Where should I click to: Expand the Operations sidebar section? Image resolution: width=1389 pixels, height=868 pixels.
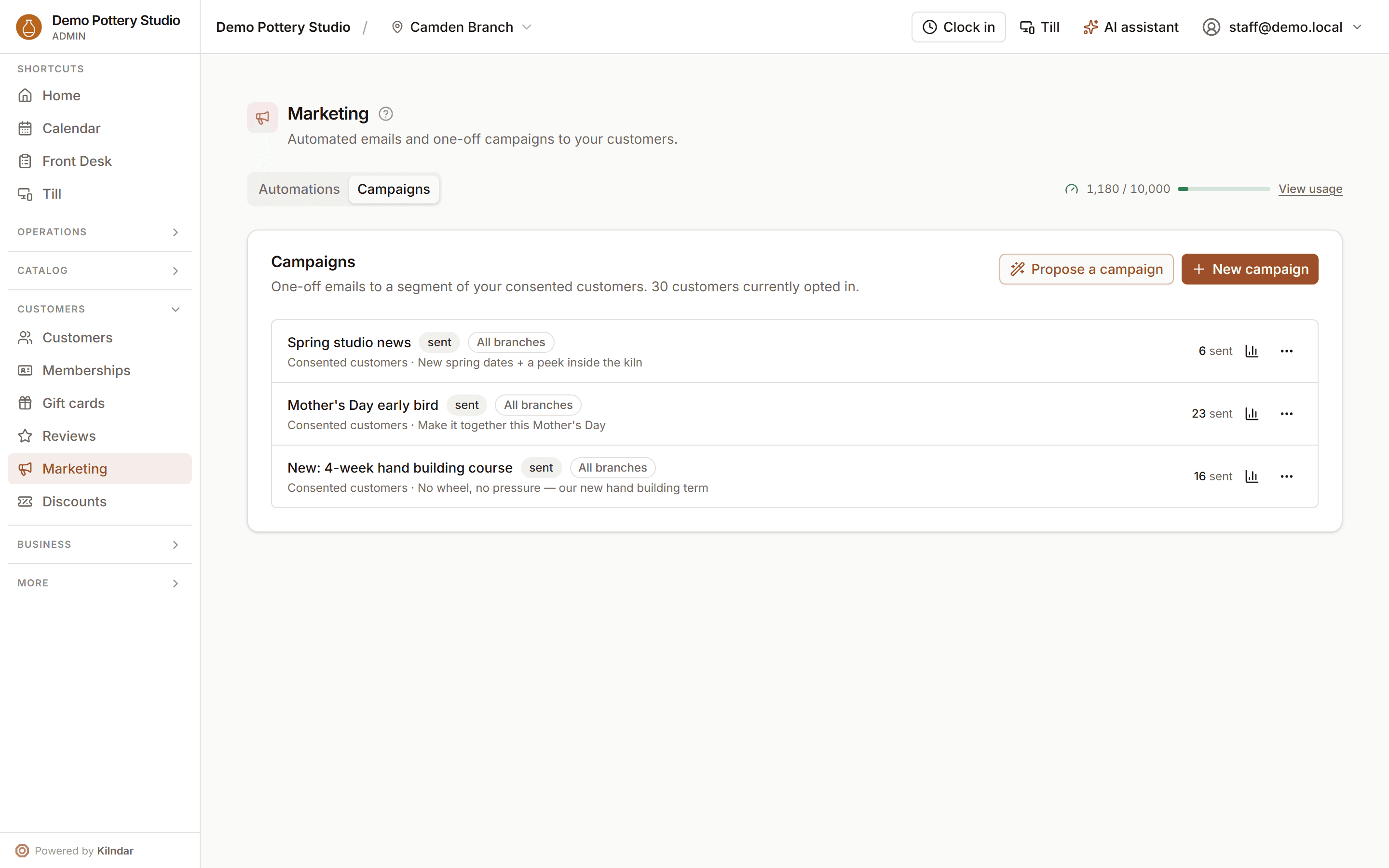point(100,232)
